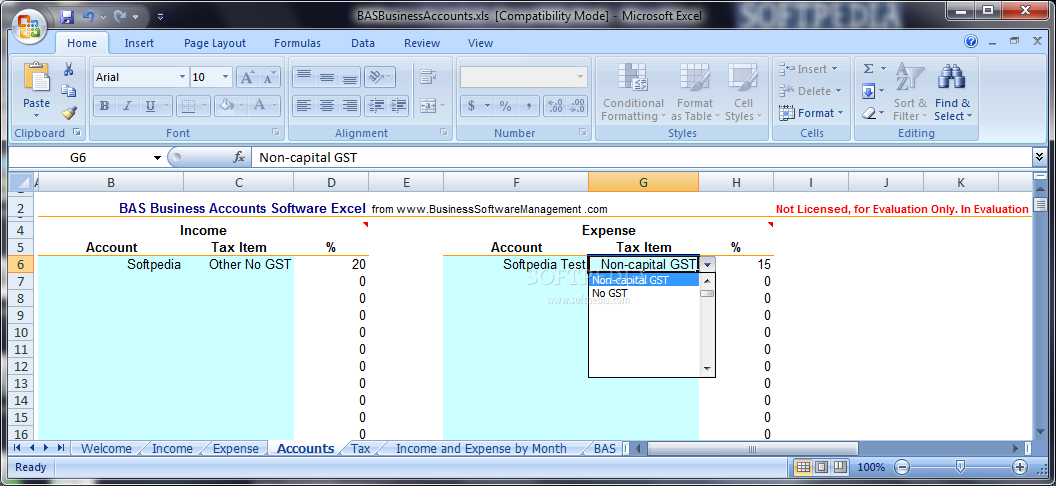The image size is (1056, 486).
Task: Switch to Page Layout view
Action: point(821,467)
